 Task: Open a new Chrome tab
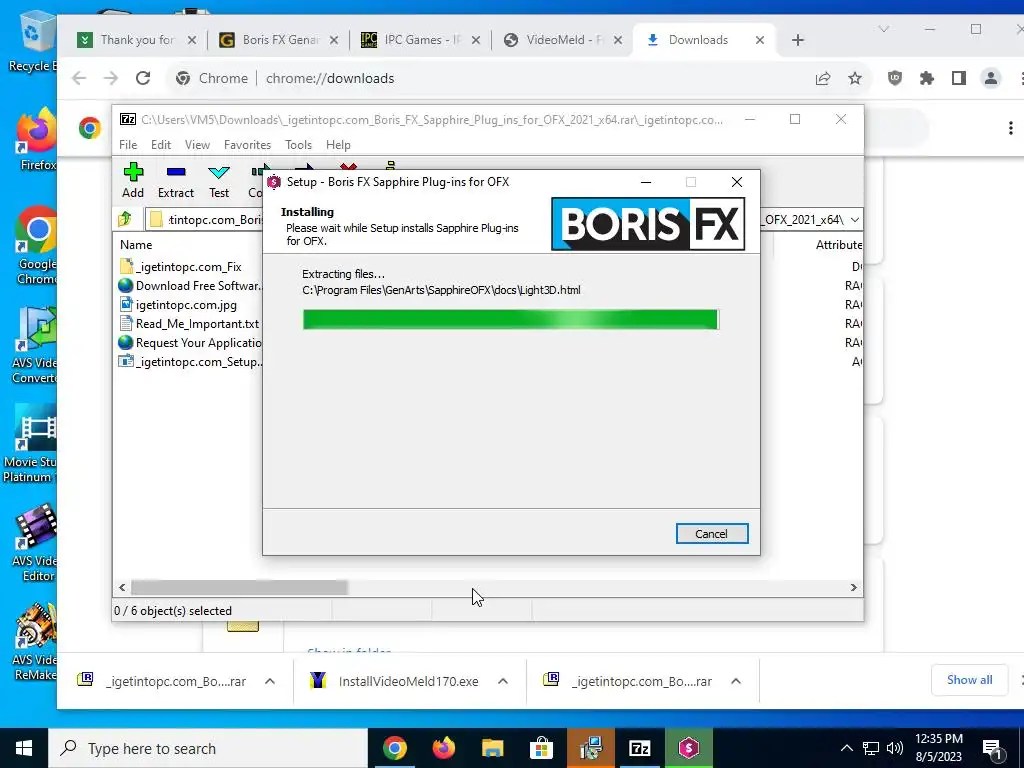(797, 40)
